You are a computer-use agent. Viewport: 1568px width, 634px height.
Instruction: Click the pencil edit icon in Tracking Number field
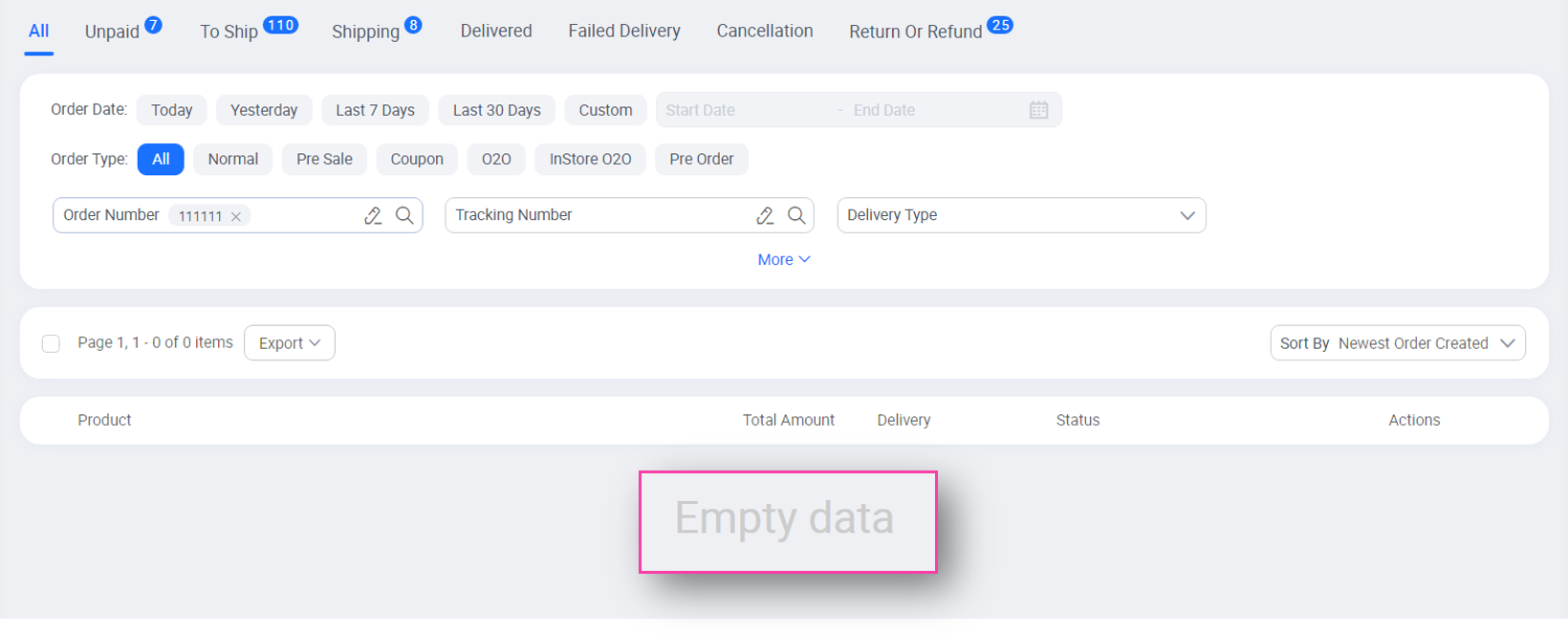[x=765, y=215]
